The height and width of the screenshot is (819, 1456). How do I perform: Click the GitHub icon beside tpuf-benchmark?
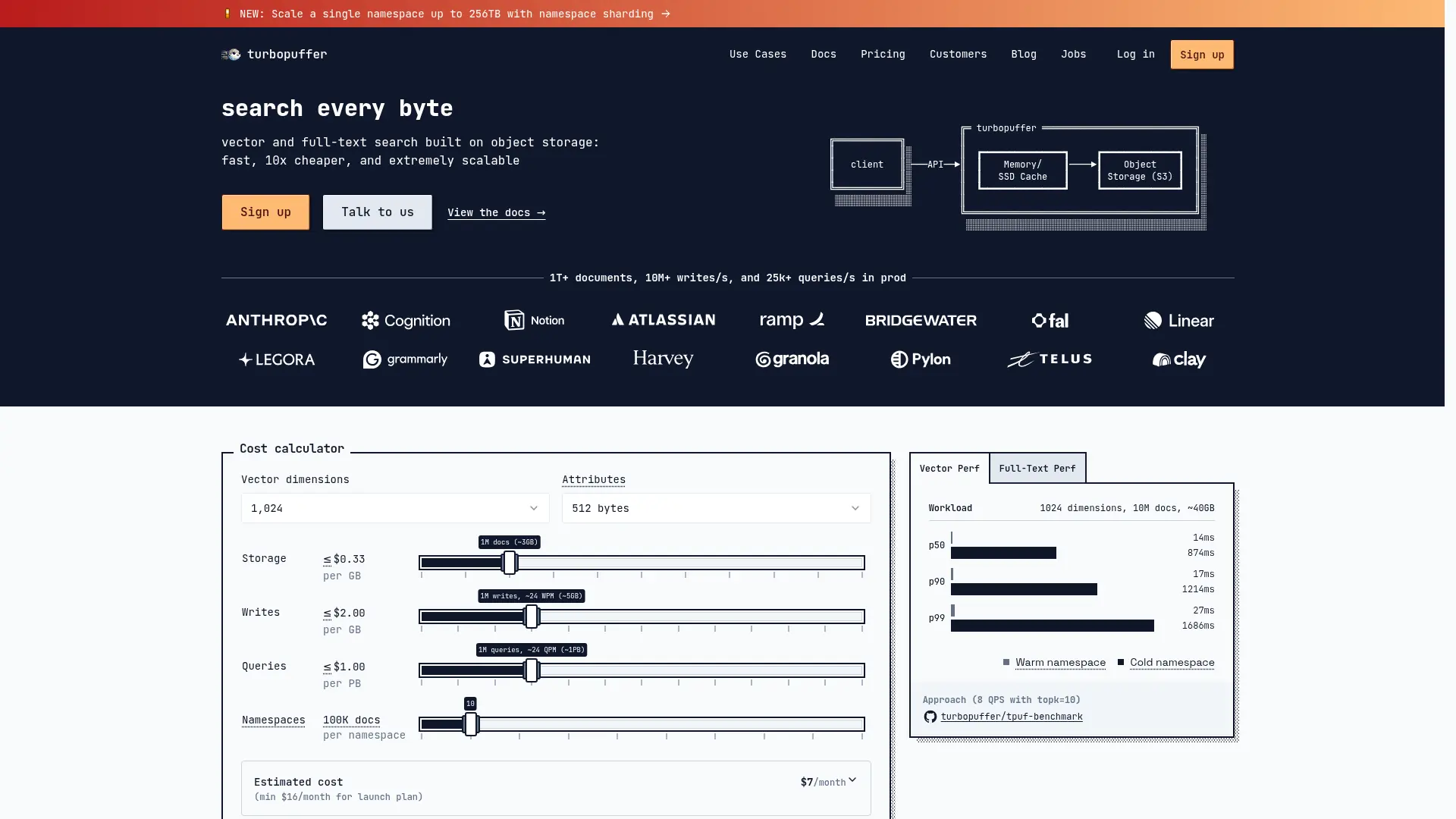(x=930, y=717)
